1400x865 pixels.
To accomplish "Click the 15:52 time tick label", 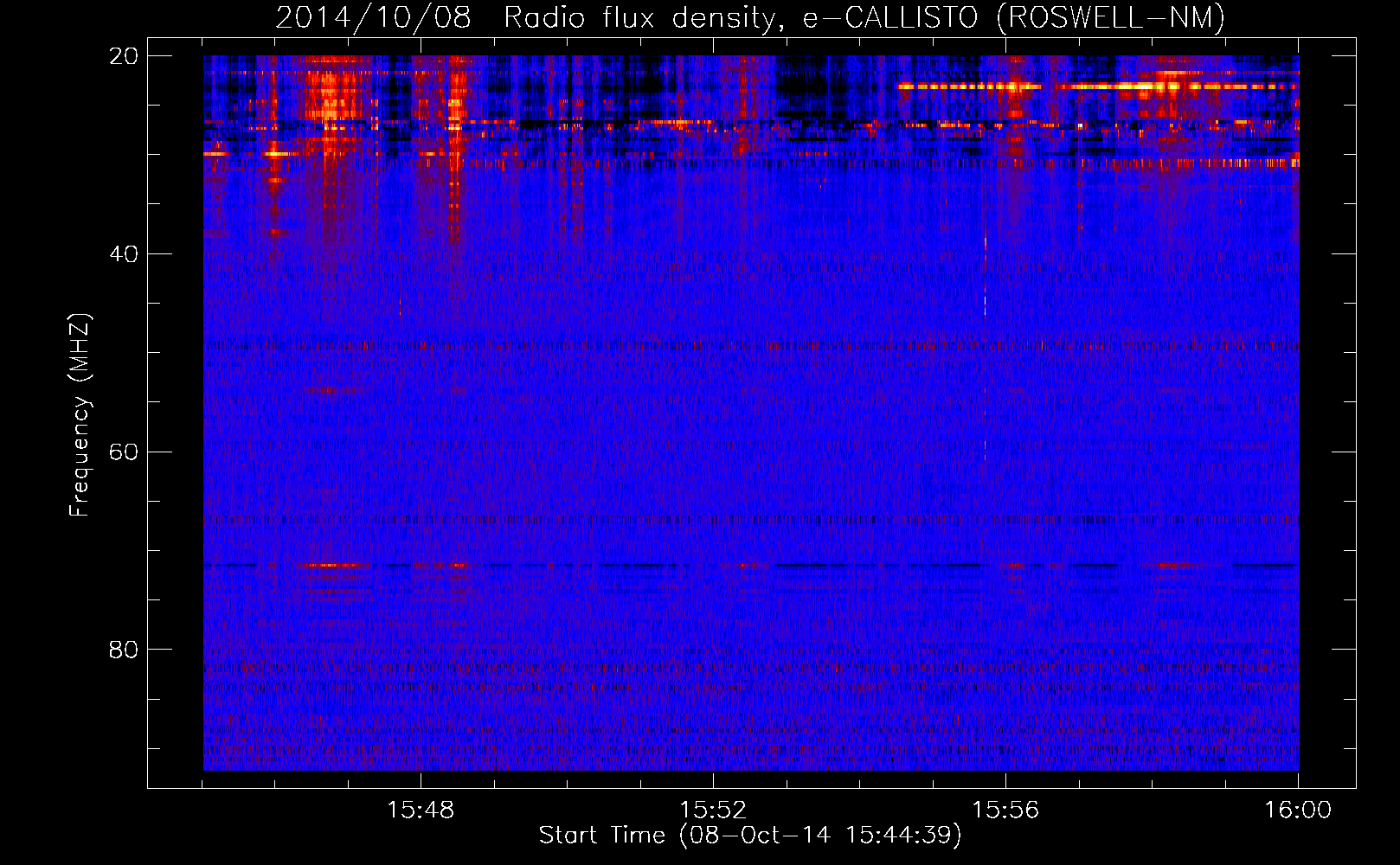I will click(x=713, y=811).
